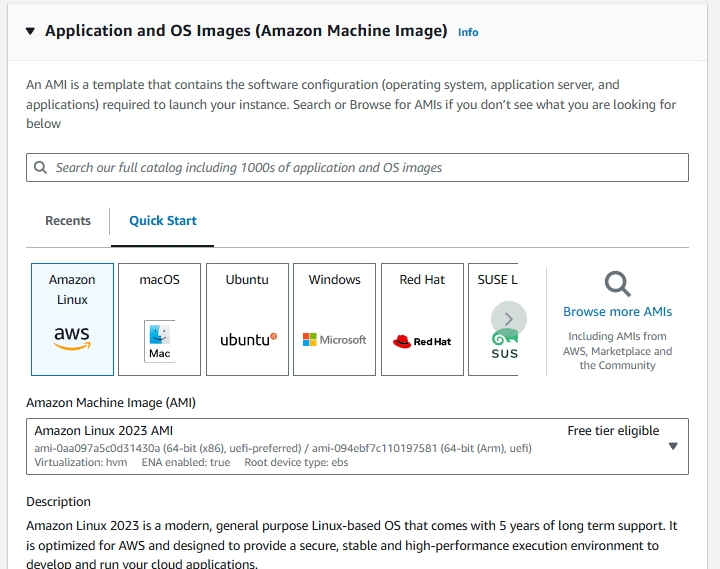Switch to the Quick Start tab
720x569 pixels.
coord(163,221)
